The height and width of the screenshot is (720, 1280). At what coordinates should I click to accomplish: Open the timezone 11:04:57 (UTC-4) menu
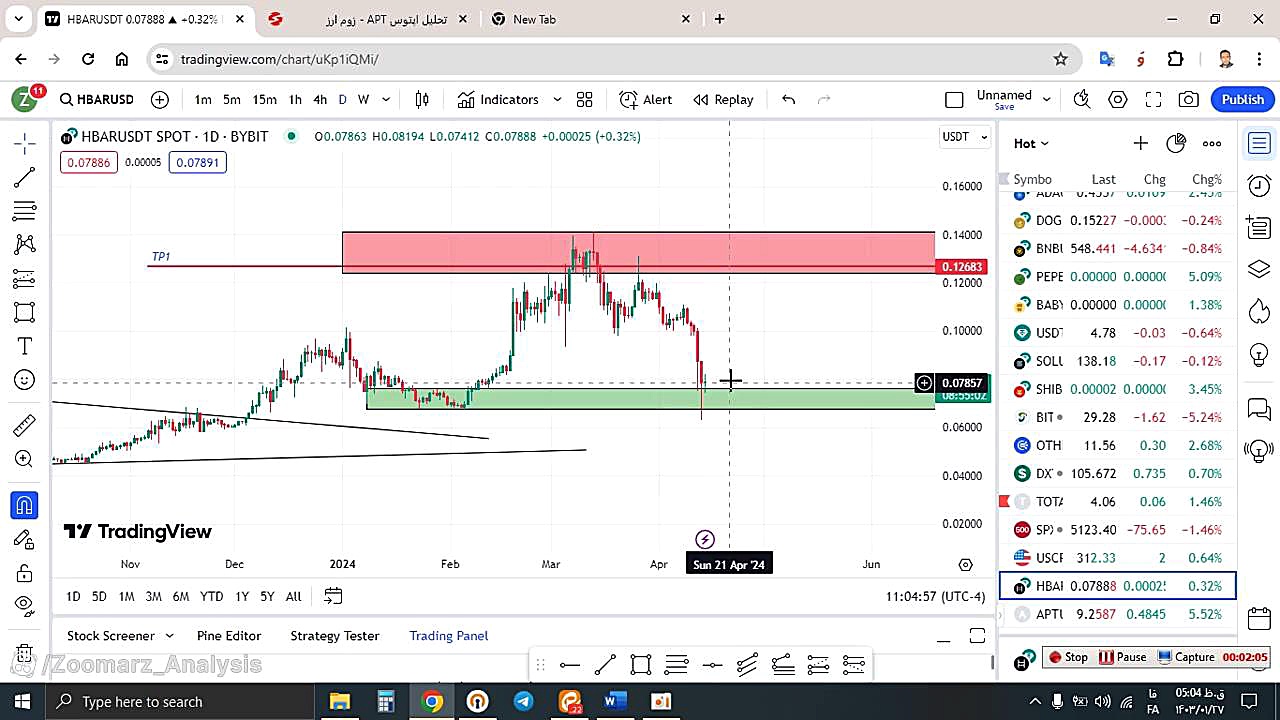click(x=935, y=596)
